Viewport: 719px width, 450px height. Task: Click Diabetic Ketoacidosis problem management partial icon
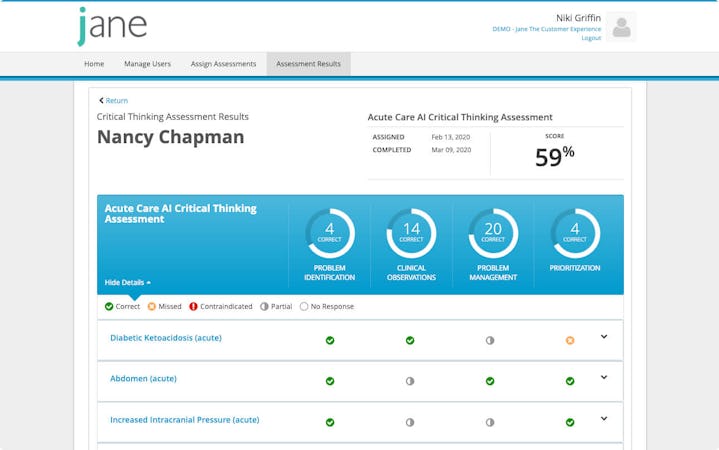[x=490, y=340]
